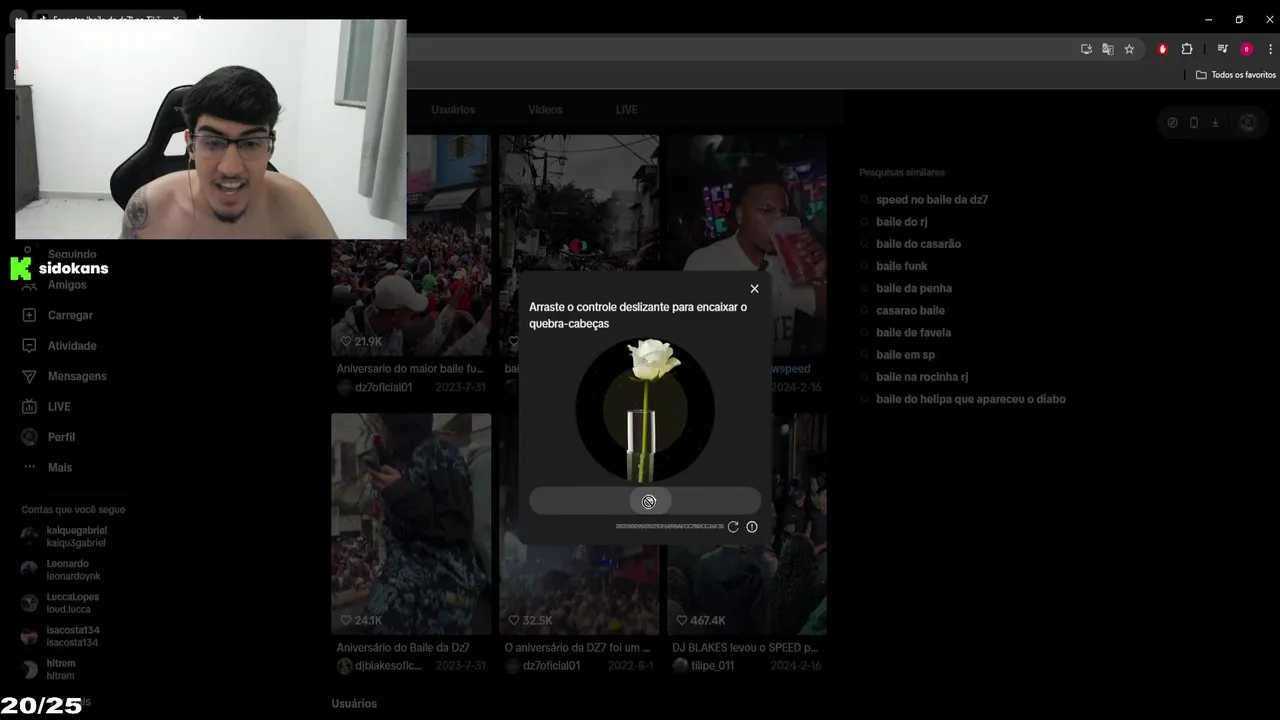
Task: Open Chrome extensions puzzle icon
Action: click(1187, 49)
